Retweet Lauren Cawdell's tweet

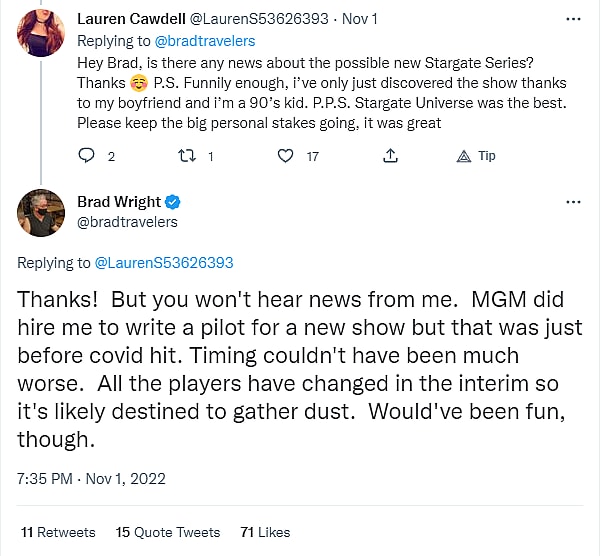tap(185, 156)
